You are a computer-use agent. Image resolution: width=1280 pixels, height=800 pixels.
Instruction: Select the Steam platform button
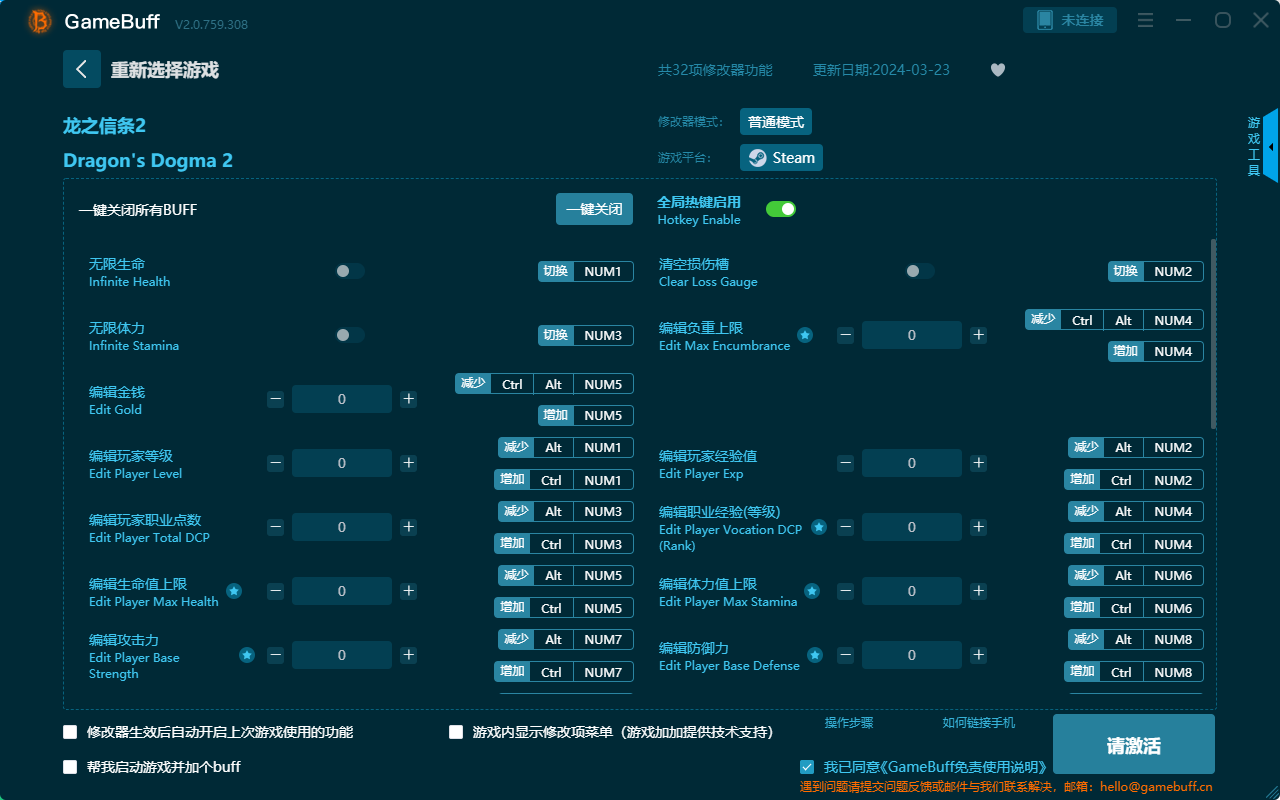coord(781,157)
